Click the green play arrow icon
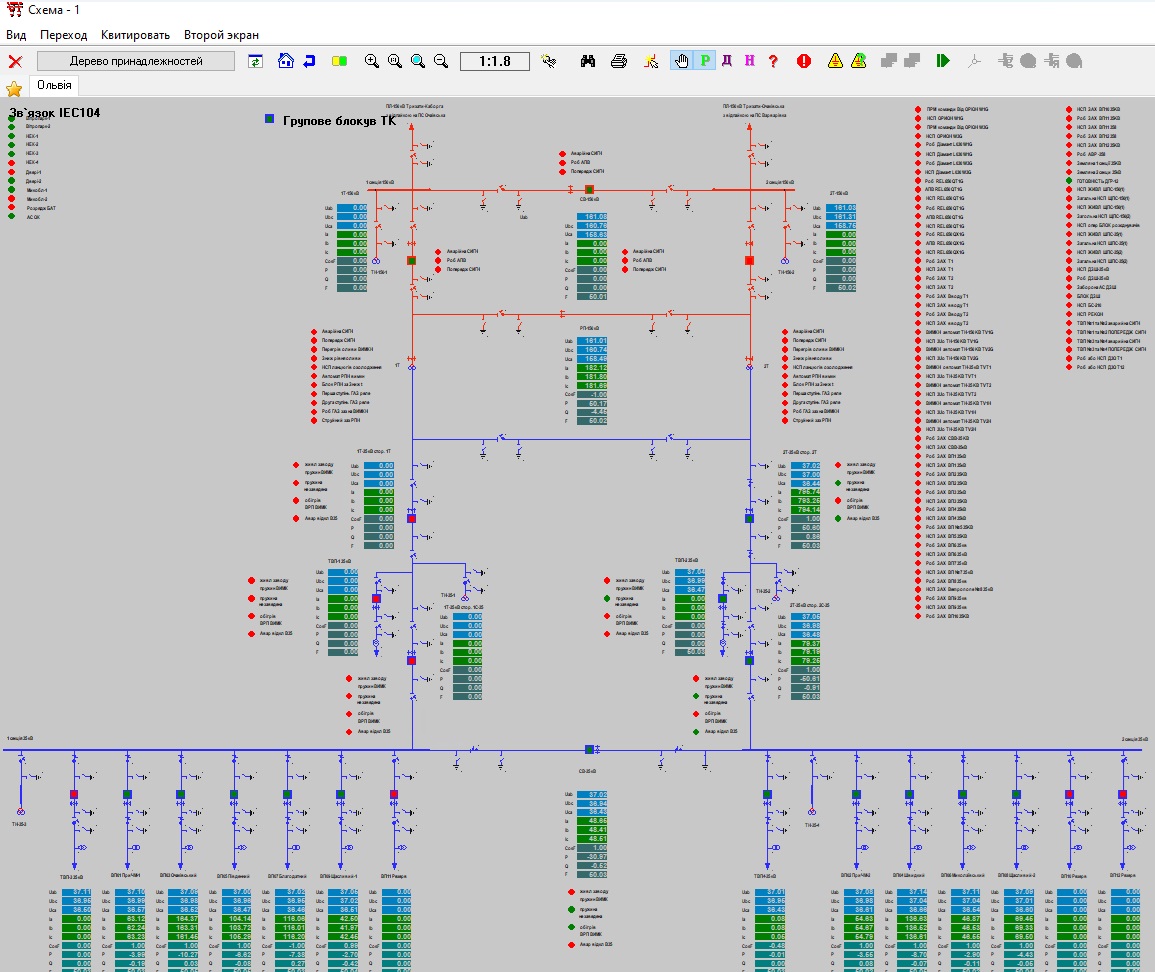 tap(942, 61)
